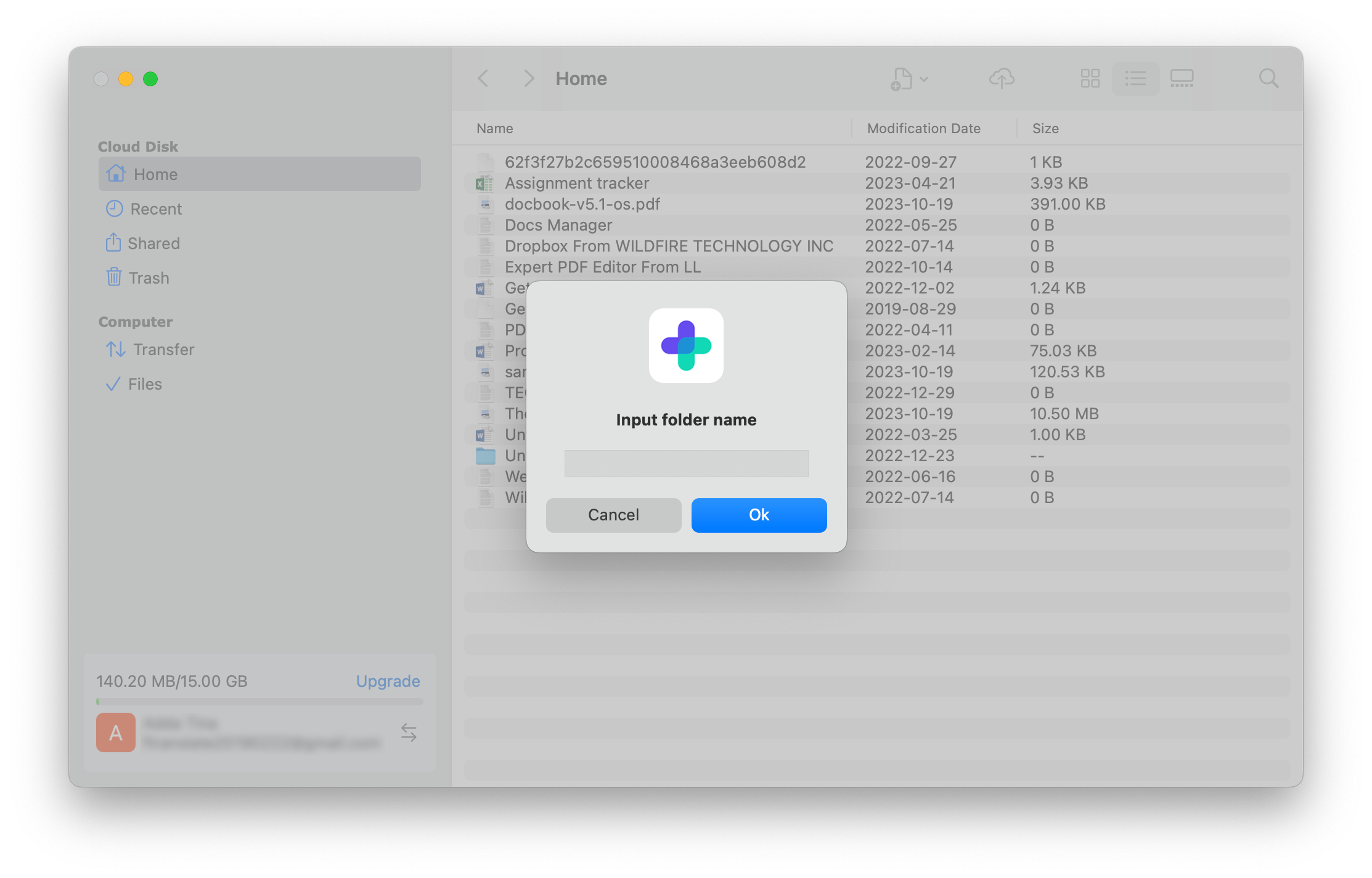1372x878 pixels.
Task: Open Trash in the sidebar
Action: 137,278
